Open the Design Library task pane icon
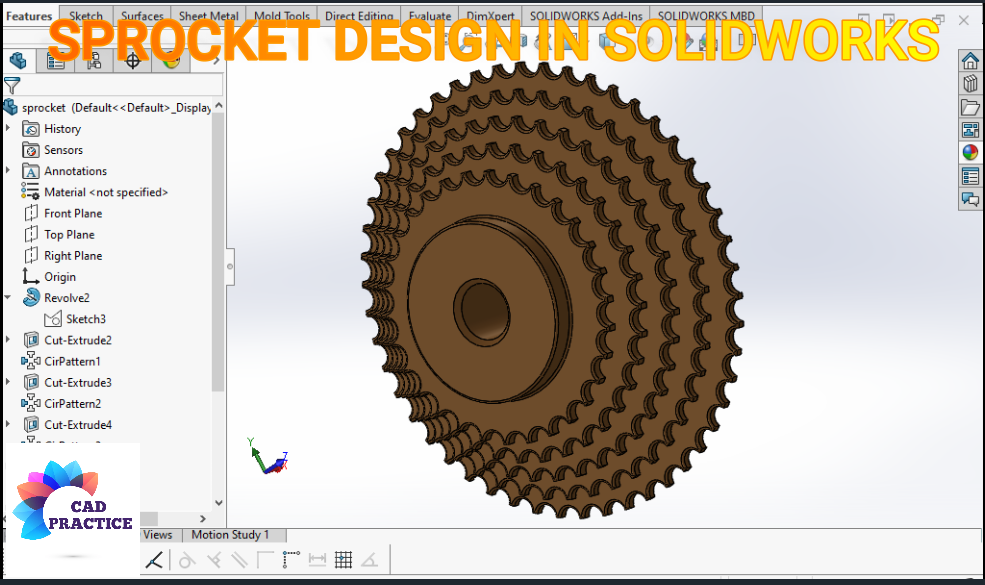This screenshot has width=985, height=585. click(970, 84)
